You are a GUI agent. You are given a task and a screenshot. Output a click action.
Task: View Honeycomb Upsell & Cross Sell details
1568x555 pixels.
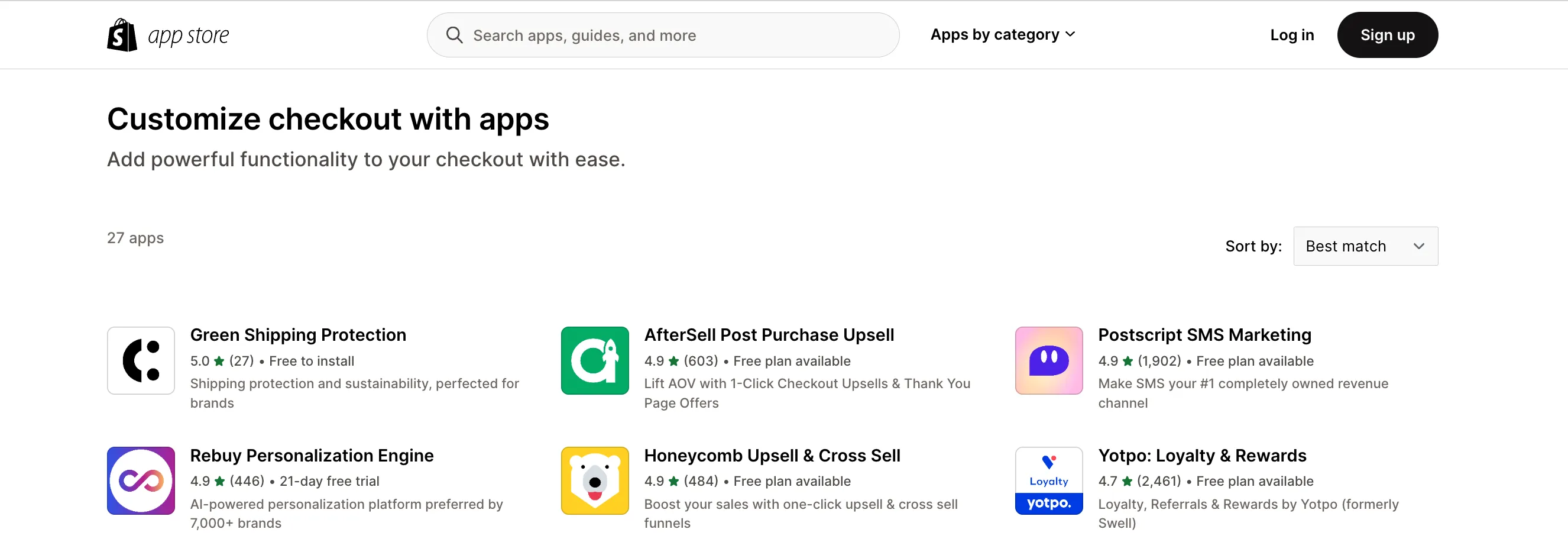pos(772,455)
